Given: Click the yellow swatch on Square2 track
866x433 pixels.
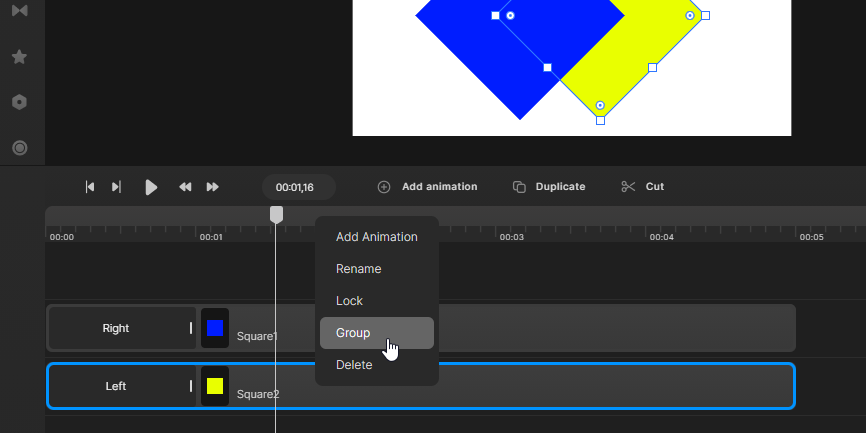Looking at the screenshot, I should pyautogui.click(x=215, y=386).
